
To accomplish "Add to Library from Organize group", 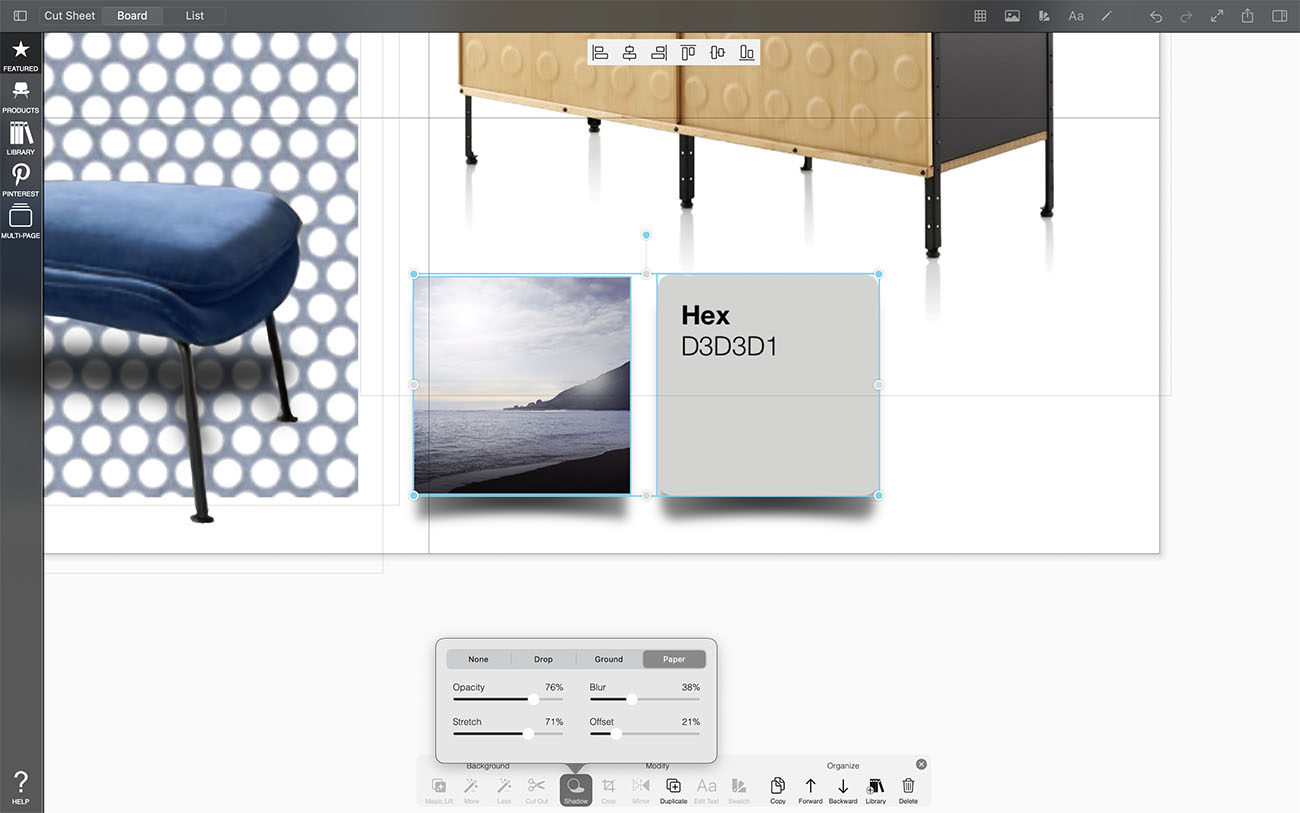I will coord(875,788).
